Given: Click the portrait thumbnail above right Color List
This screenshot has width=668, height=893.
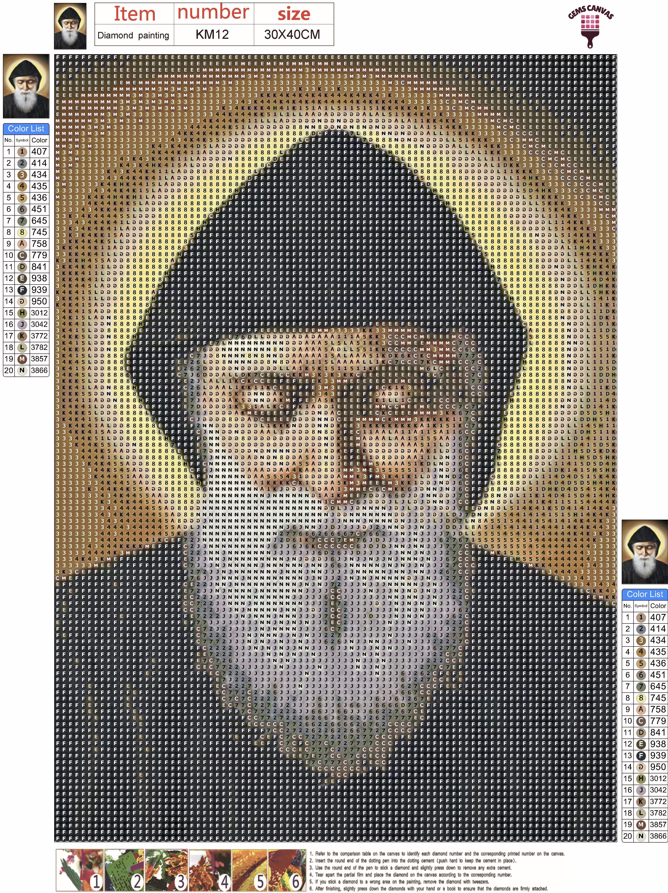Looking at the screenshot, I should [x=644, y=553].
